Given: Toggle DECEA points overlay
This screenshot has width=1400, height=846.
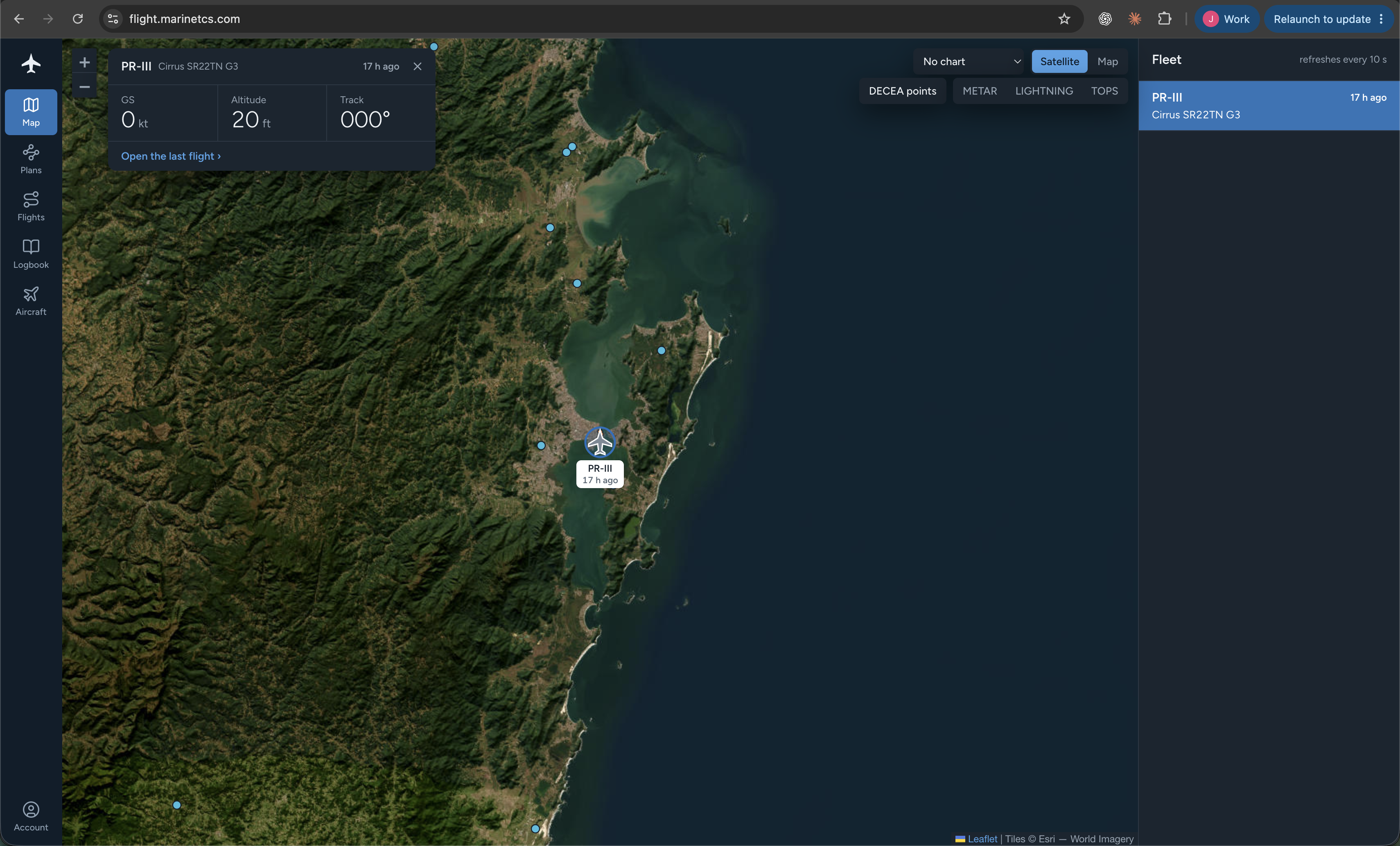Looking at the screenshot, I should pyautogui.click(x=902, y=91).
